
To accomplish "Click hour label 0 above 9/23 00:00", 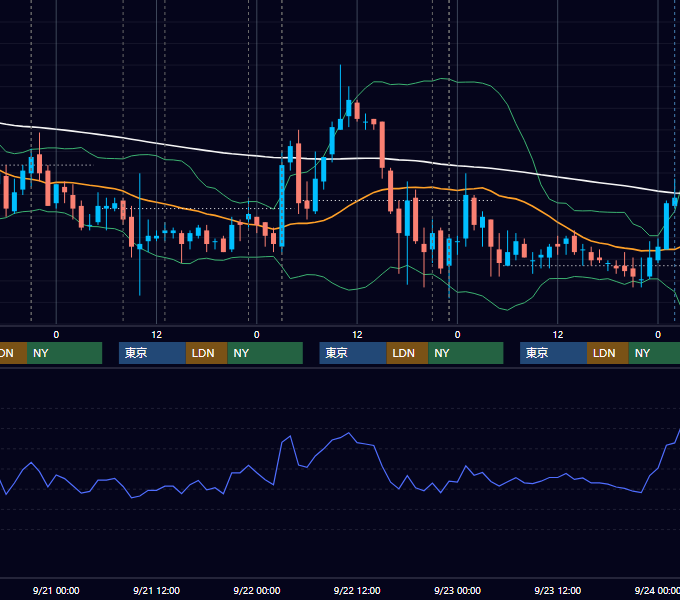I will click(x=457, y=335).
